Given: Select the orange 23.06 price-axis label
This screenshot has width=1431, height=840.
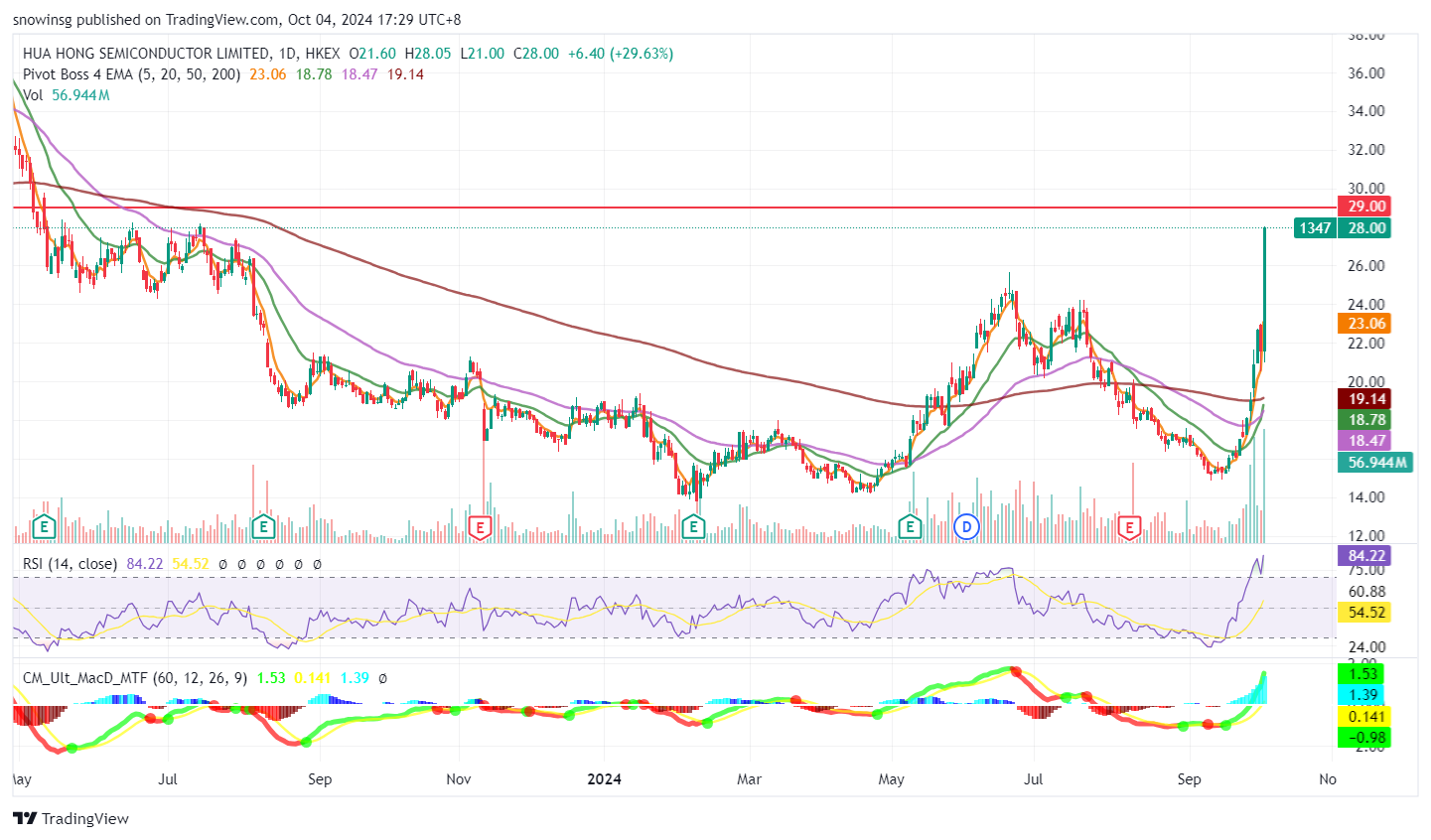Looking at the screenshot, I should tap(1364, 324).
